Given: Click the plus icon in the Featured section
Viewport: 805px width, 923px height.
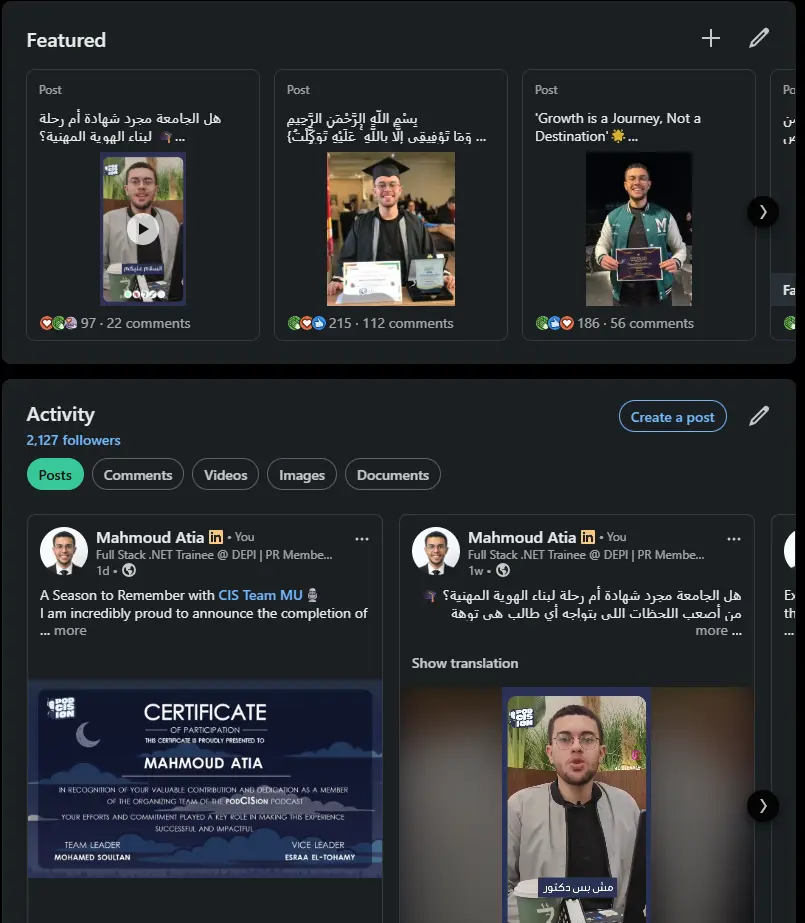Looking at the screenshot, I should pyautogui.click(x=710, y=37).
